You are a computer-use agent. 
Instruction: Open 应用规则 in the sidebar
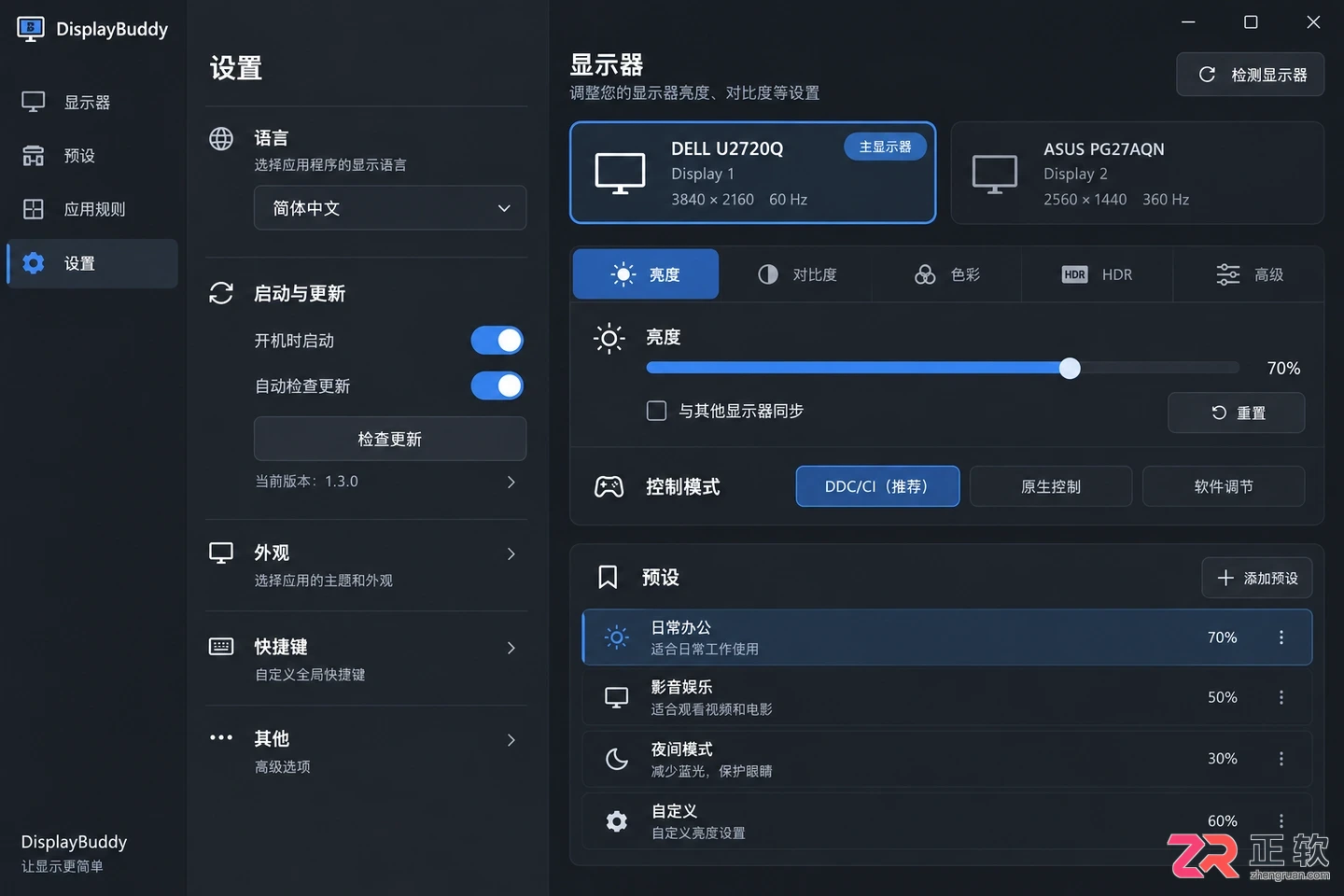91,209
